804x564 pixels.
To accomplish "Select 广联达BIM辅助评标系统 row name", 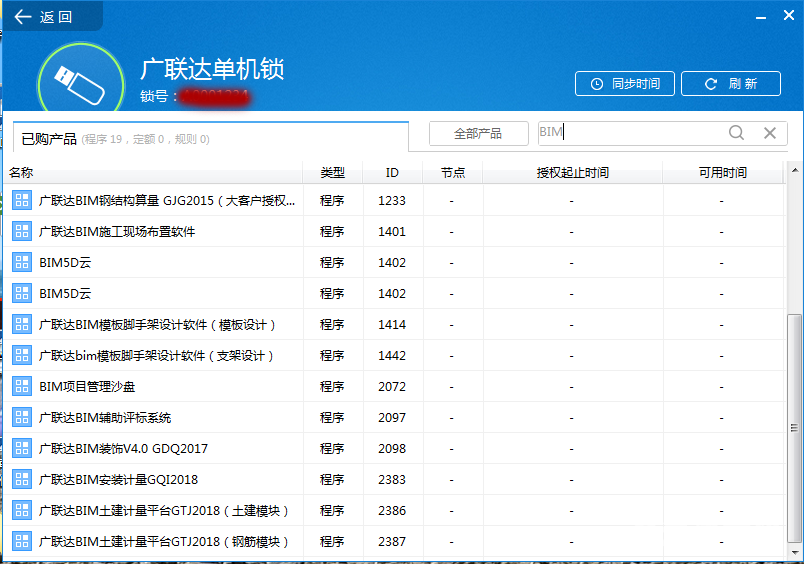I will (105, 418).
